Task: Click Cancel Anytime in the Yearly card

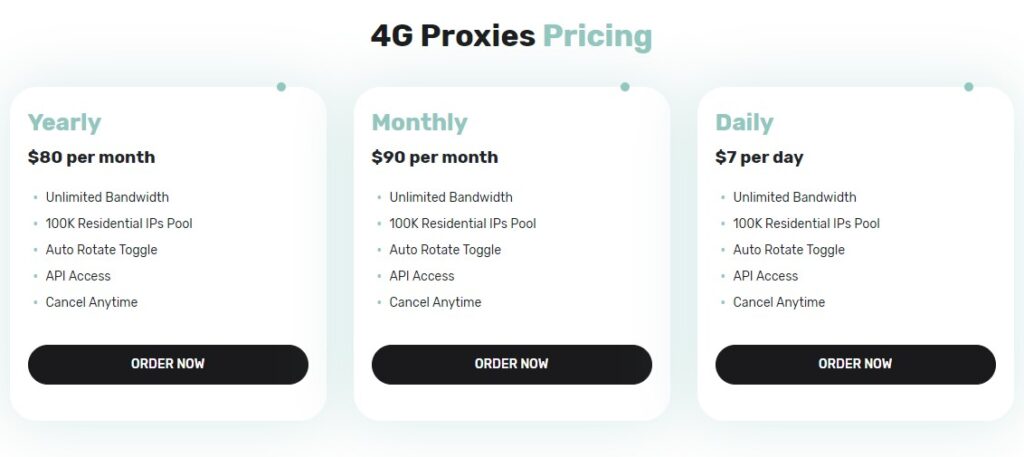Action: [x=91, y=302]
